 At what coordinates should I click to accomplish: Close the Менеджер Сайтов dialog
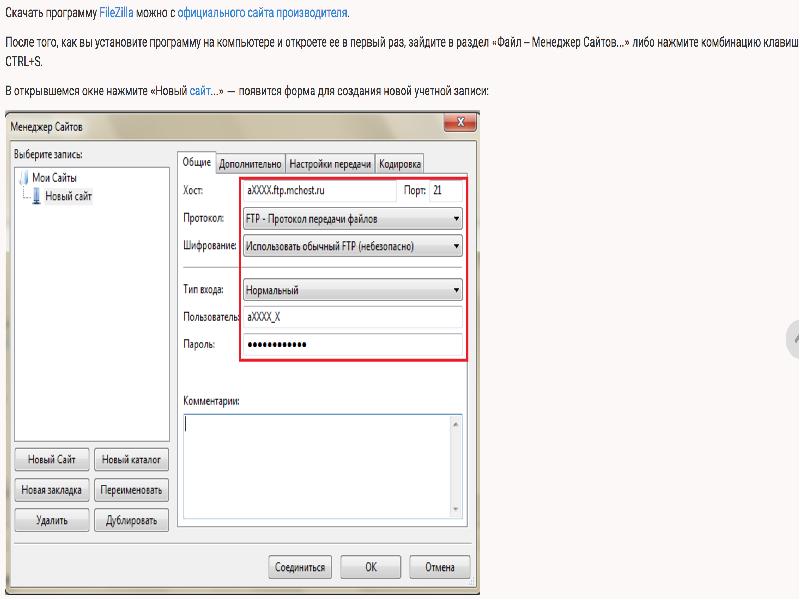click(x=461, y=122)
